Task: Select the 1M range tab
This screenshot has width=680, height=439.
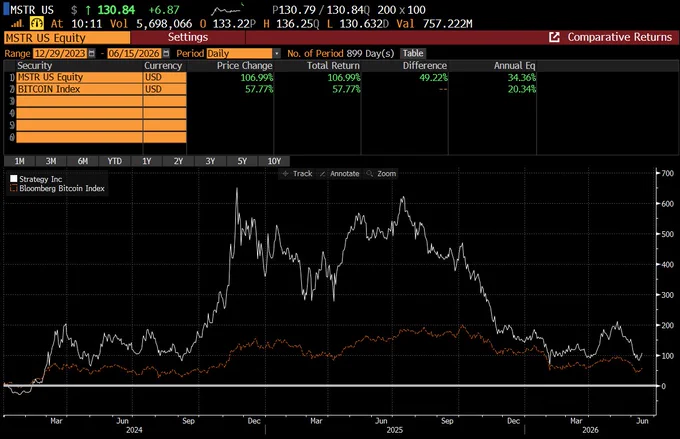Action: pos(20,161)
